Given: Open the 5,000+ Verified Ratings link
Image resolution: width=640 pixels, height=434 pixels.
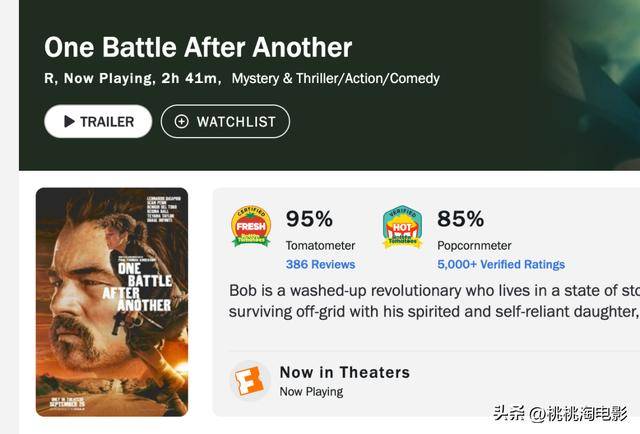Looking at the screenshot, I should [500, 264].
